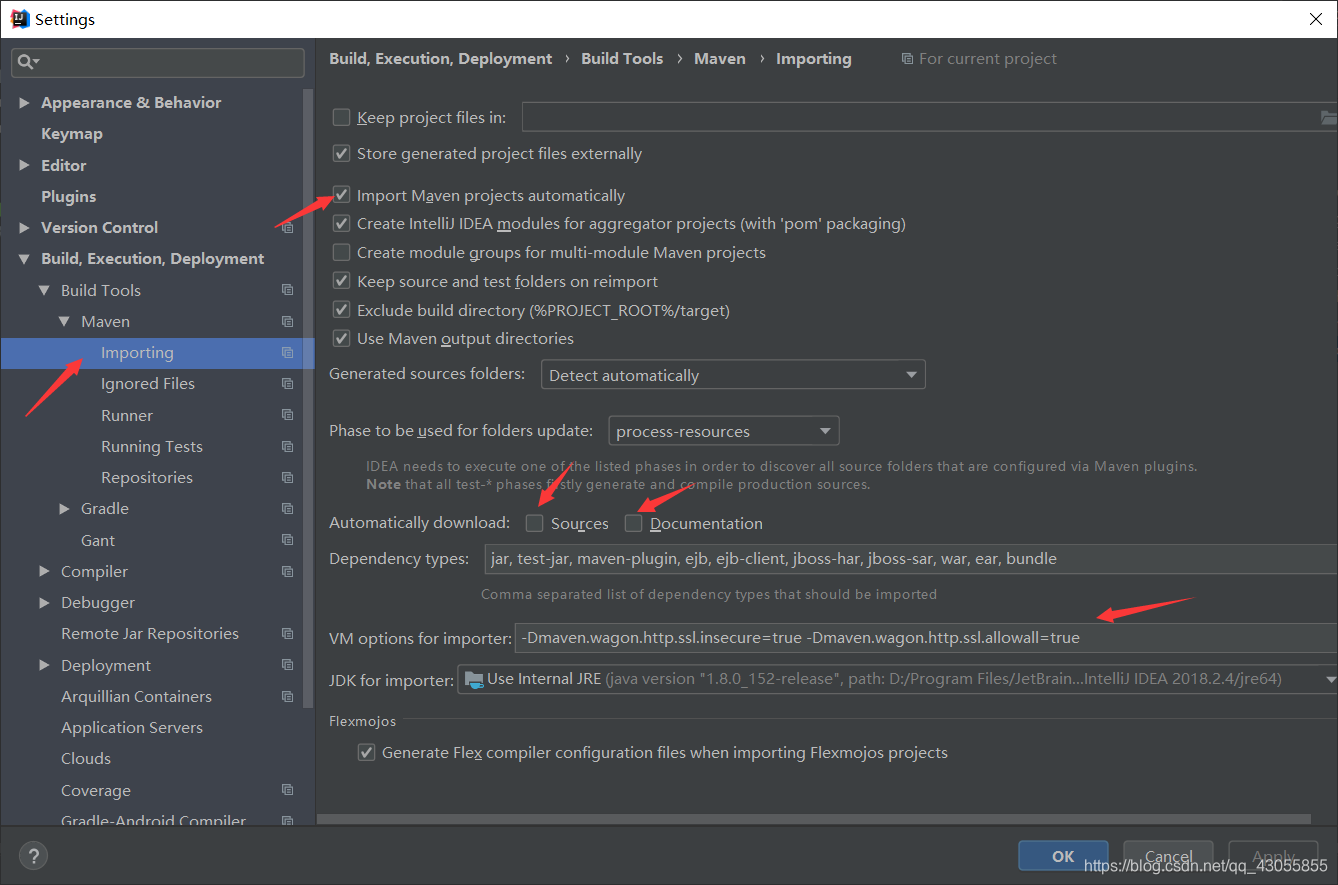Click the search magnifier icon in settings
1338x885 pixels.
coord(26,62)
